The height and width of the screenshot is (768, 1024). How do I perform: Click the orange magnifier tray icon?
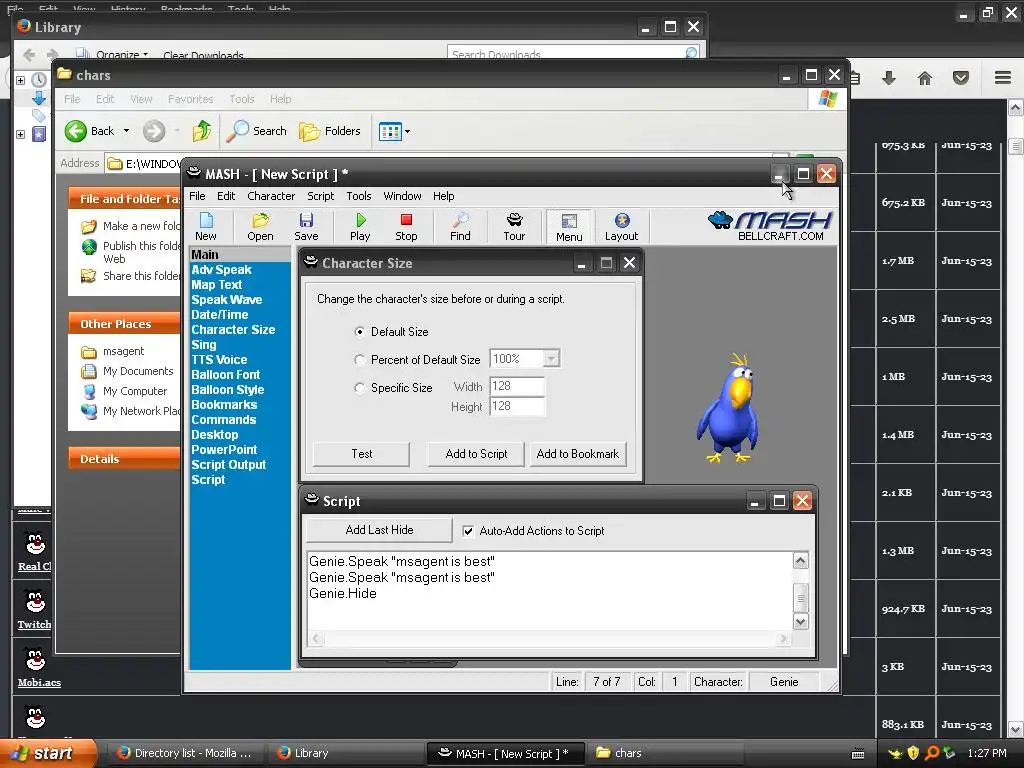(x=932, y=753)
